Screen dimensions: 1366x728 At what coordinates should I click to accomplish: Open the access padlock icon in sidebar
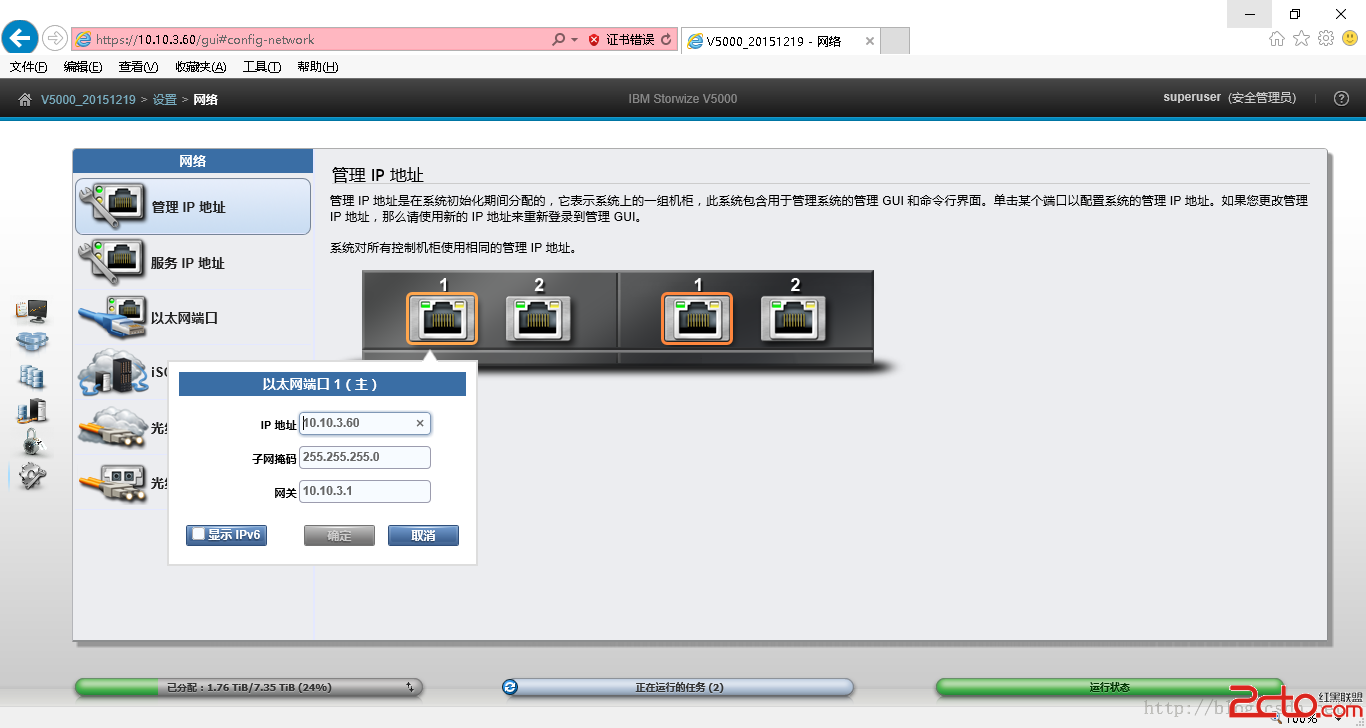click(31, 442)
